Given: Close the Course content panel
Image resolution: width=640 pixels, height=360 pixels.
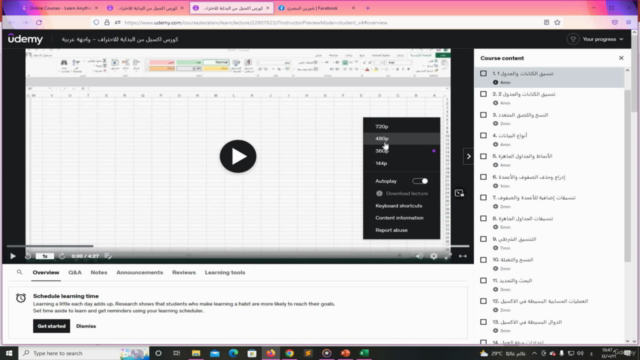Looking at the screenshot, I should (621, 58).
